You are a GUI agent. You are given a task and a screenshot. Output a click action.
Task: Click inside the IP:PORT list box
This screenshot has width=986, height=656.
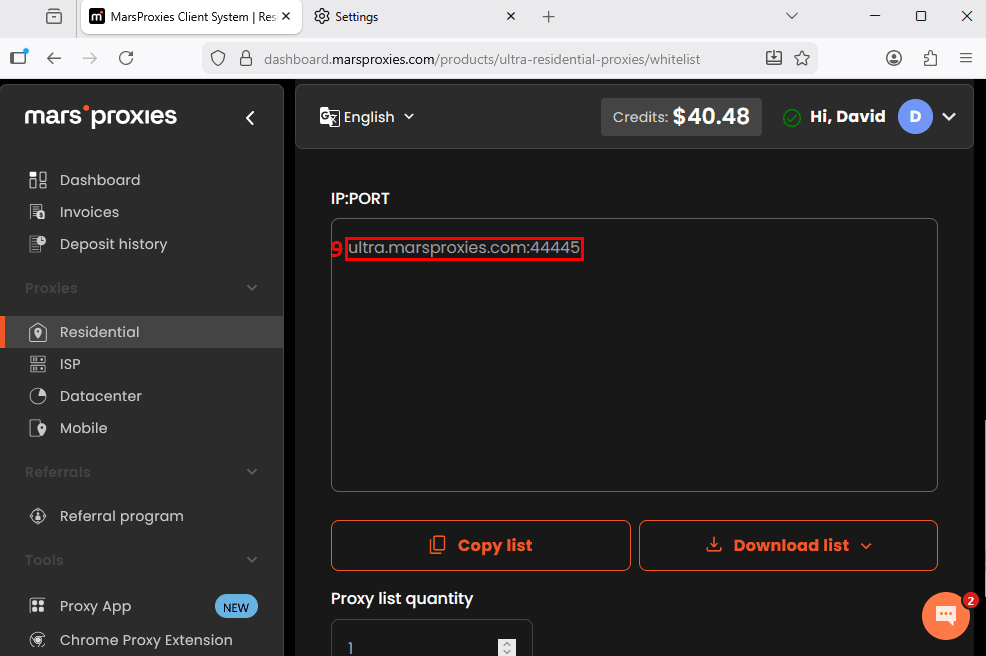click(x=634, y=355)
